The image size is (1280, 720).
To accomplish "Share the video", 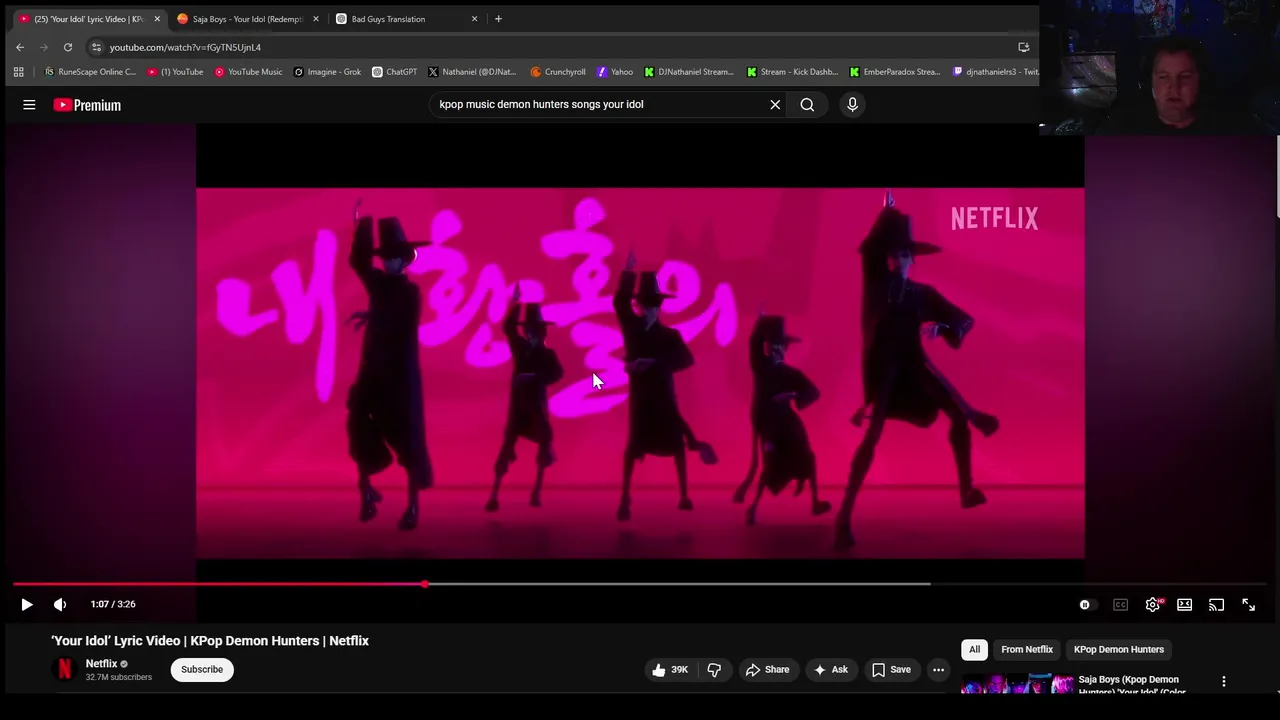I will pyautogui.click(x=767, y=670).
